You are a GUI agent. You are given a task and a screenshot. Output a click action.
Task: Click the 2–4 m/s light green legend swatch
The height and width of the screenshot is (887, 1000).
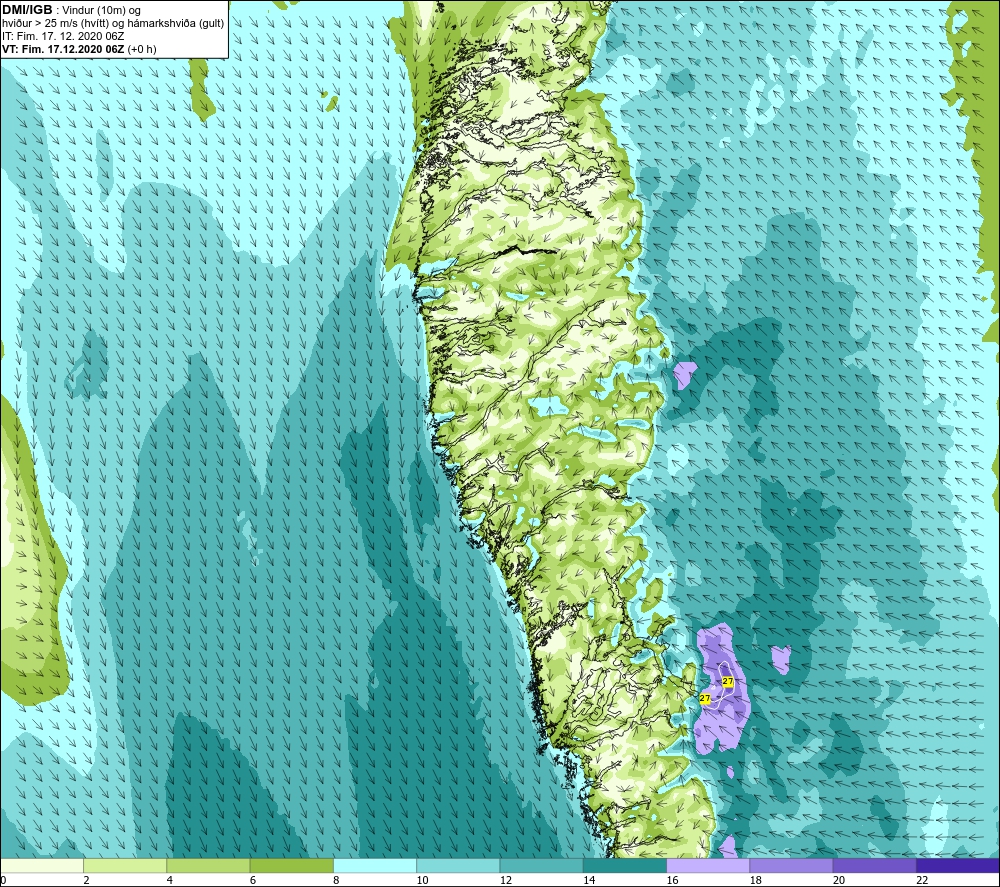[125, 865]
